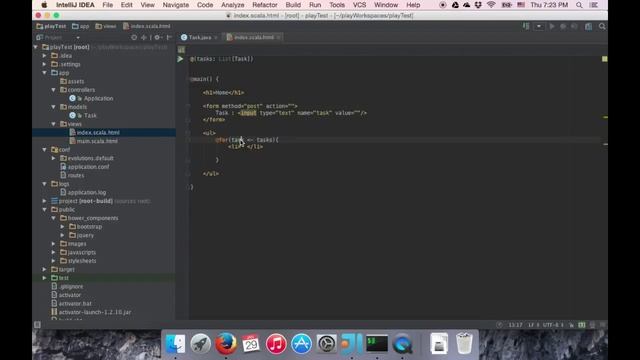Open the Refactor menu

[x=264, y=5]
